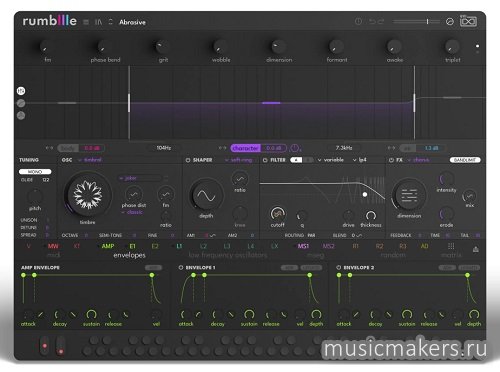Click the AMP envelope sustain knob
The height and width of the screenshot is (372, 500).
click(x=91, y=314)
